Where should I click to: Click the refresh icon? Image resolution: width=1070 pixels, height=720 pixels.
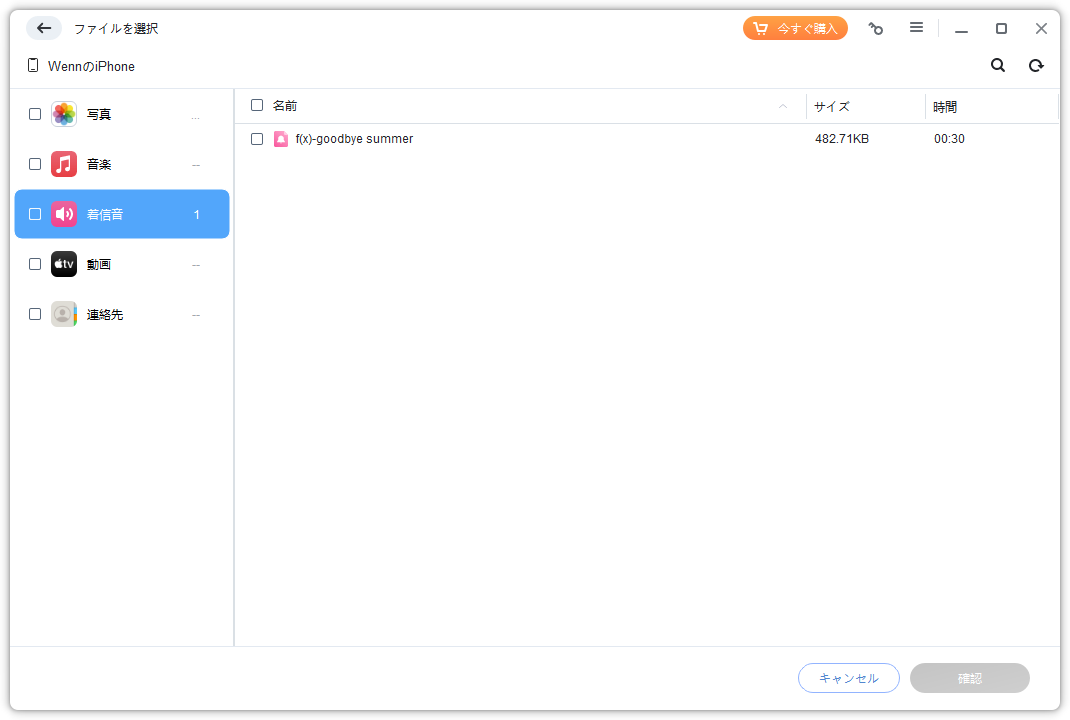(1036, 66)
